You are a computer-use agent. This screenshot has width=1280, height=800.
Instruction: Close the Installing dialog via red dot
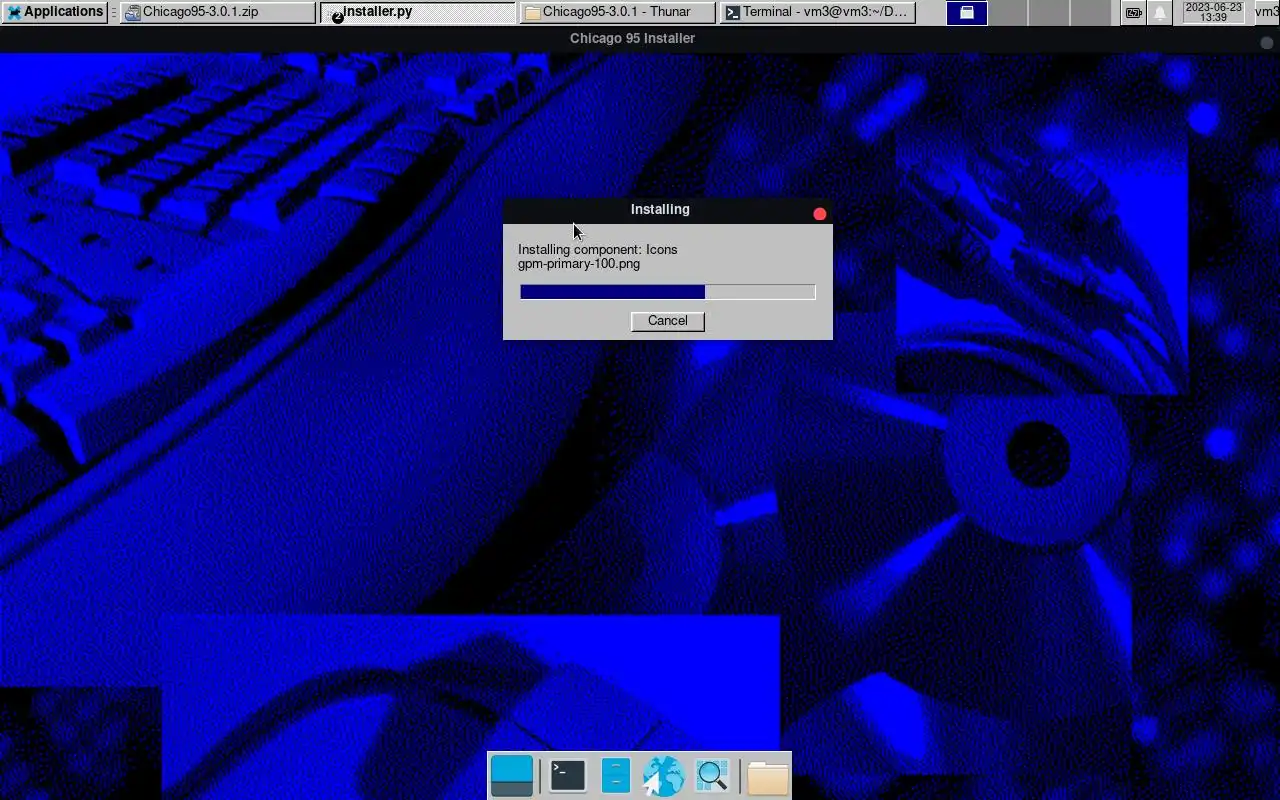click(820, 214)
